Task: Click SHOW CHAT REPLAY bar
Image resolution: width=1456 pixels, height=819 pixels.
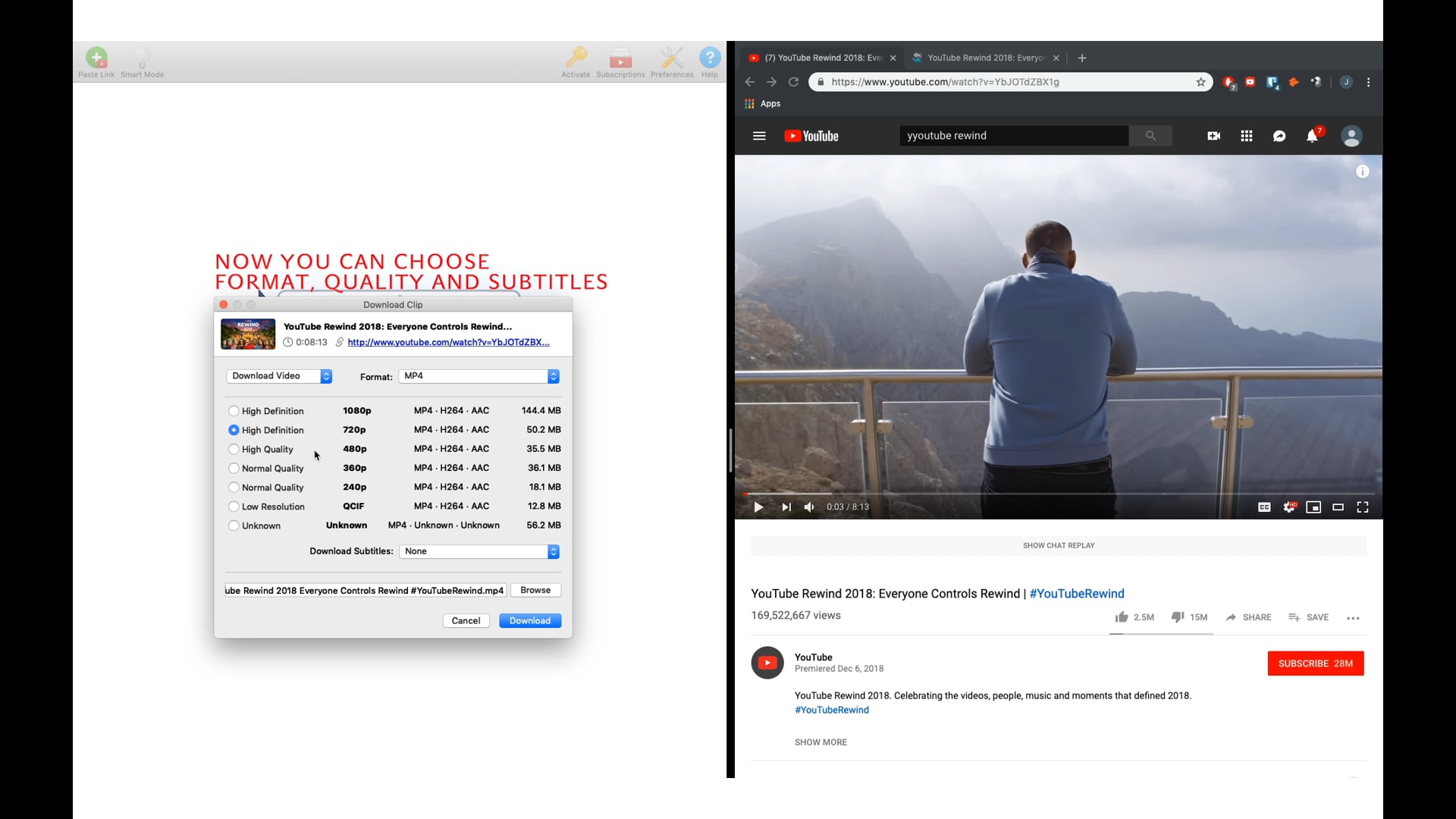Action: (x=1059, y=545)
